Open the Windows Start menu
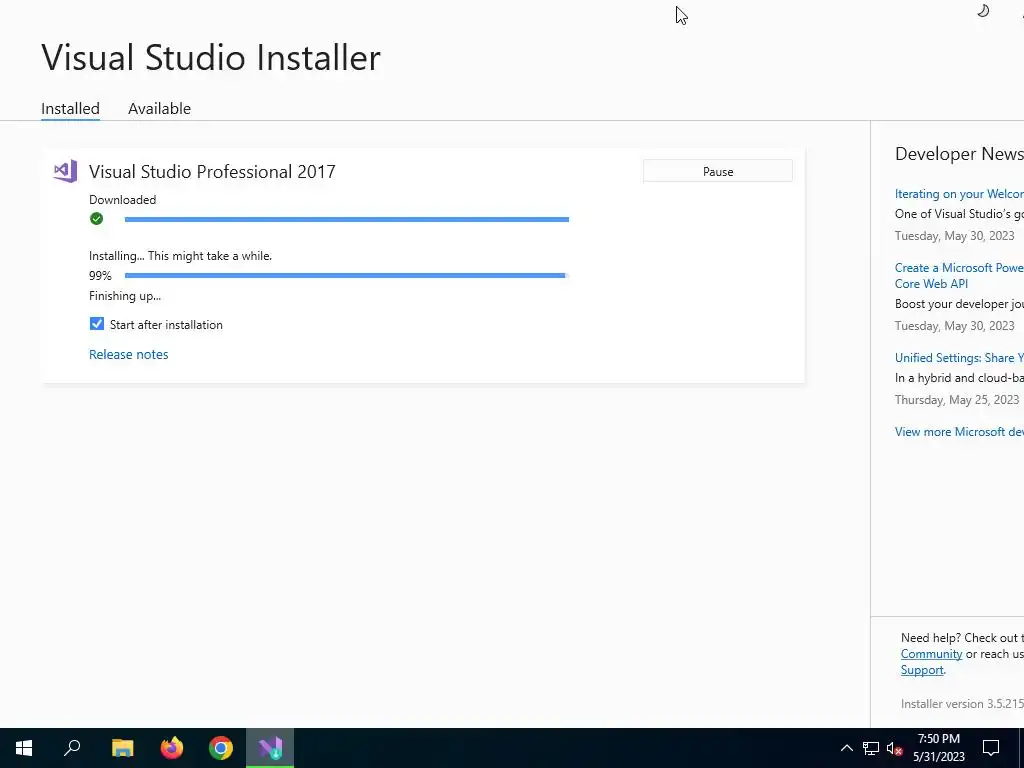The image size is (1024, 768). coord(24,748)
